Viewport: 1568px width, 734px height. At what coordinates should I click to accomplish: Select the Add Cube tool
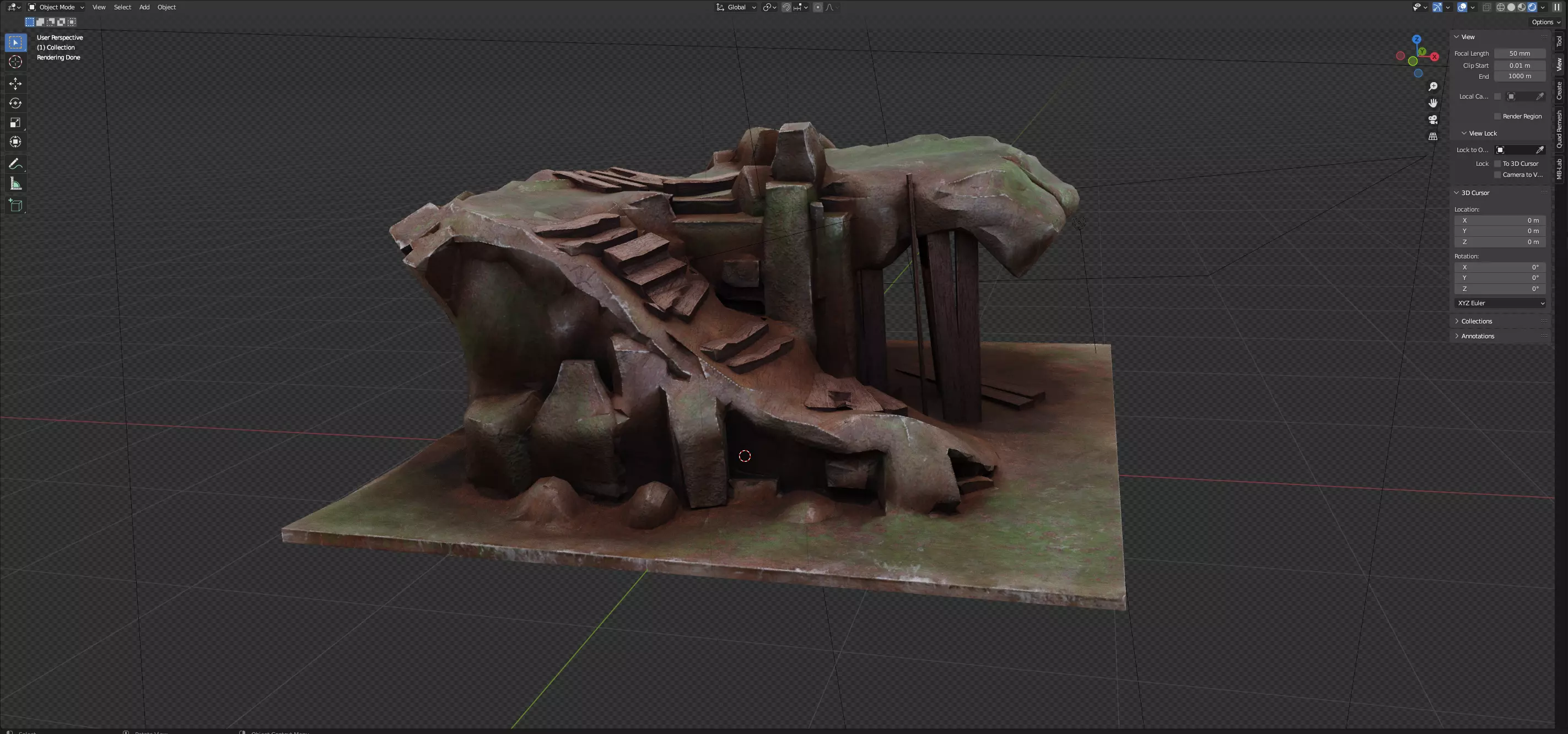click(15, 205)
